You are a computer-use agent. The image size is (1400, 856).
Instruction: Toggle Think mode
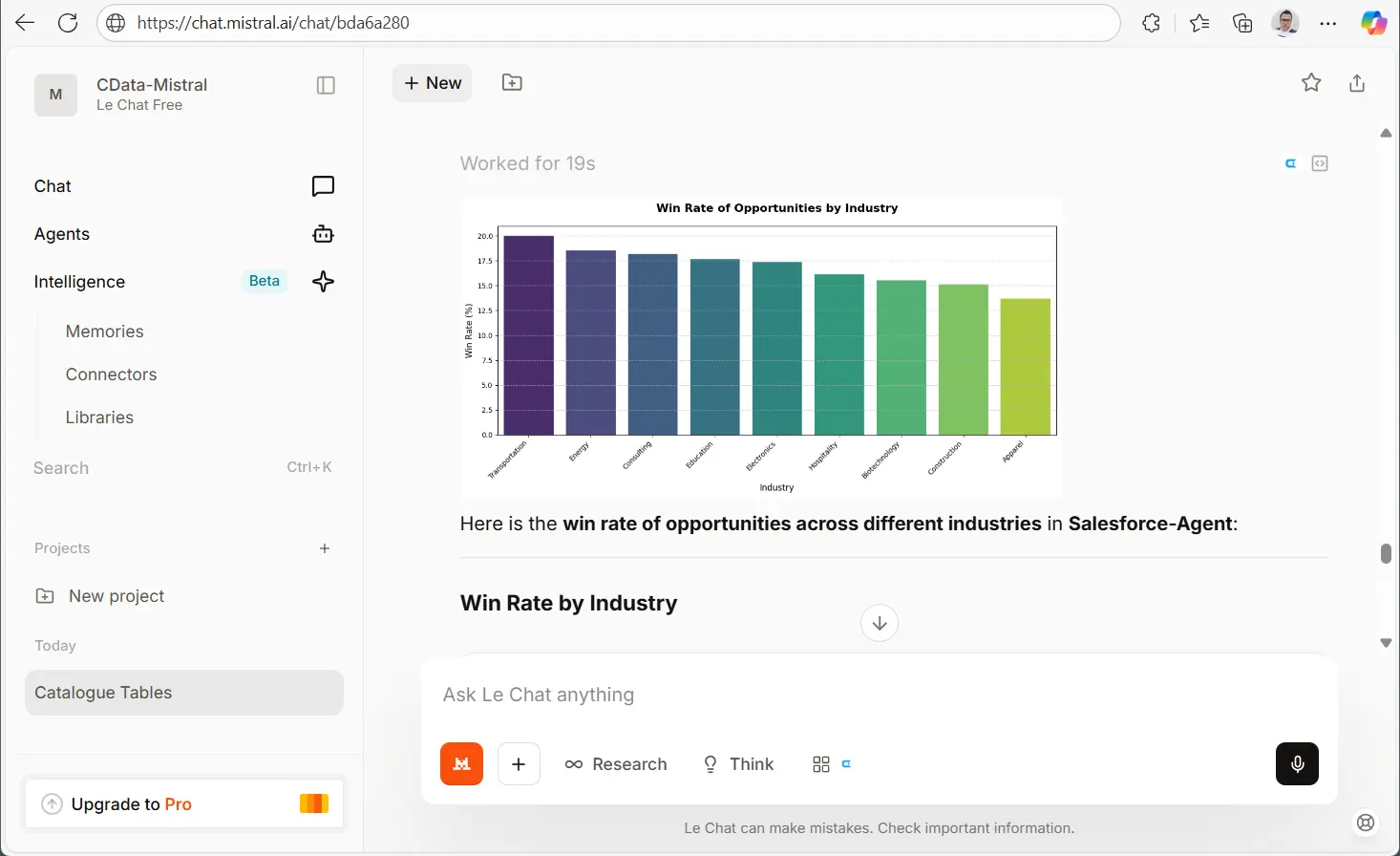pyautogui.click(x=738, y=764)
